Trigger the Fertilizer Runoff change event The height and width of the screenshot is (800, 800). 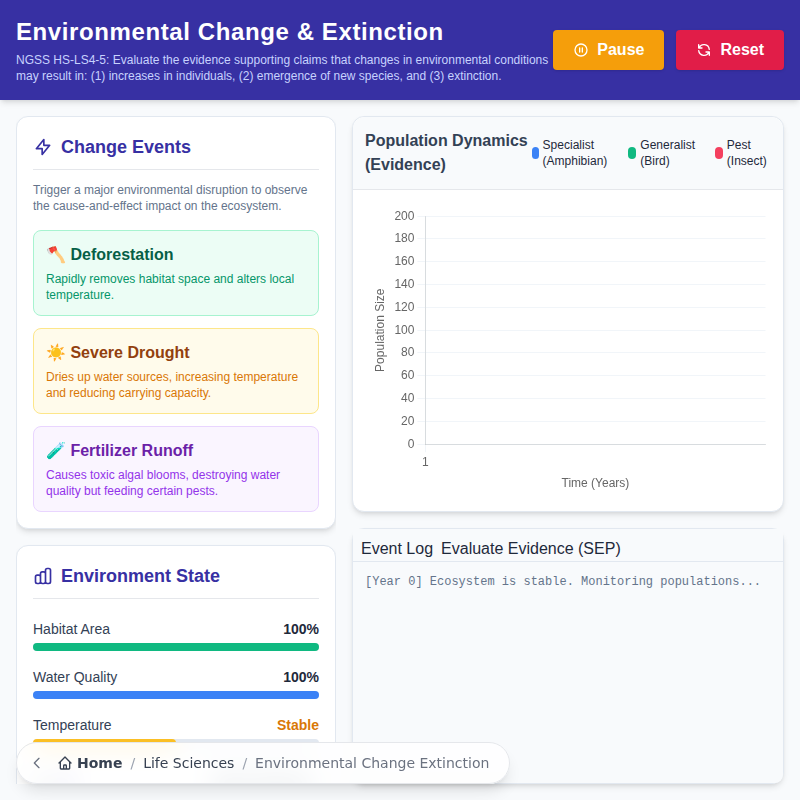[176, 468]
